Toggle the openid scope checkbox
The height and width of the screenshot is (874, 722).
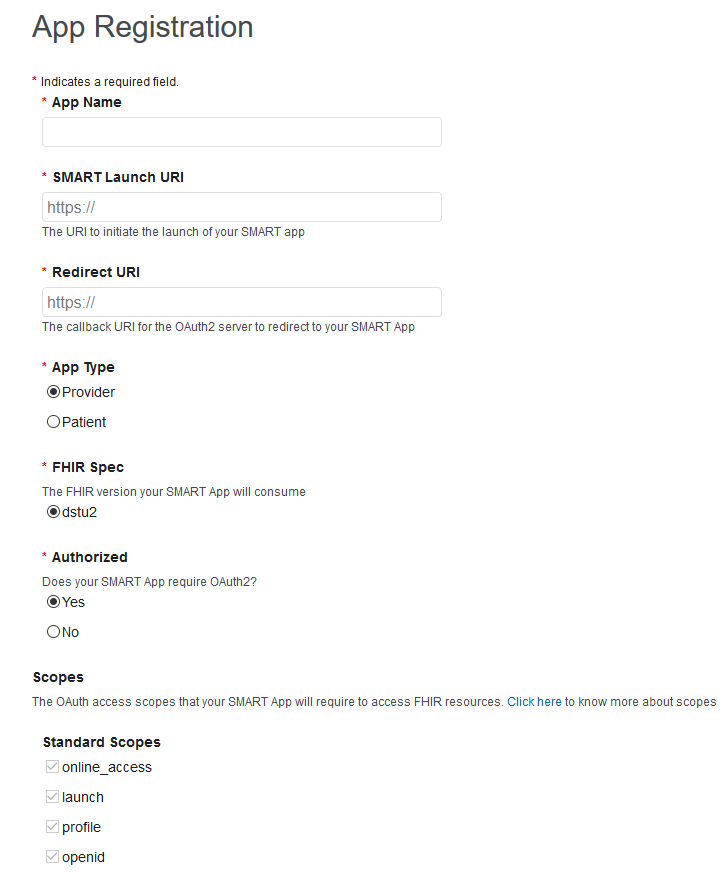(53, 857)
